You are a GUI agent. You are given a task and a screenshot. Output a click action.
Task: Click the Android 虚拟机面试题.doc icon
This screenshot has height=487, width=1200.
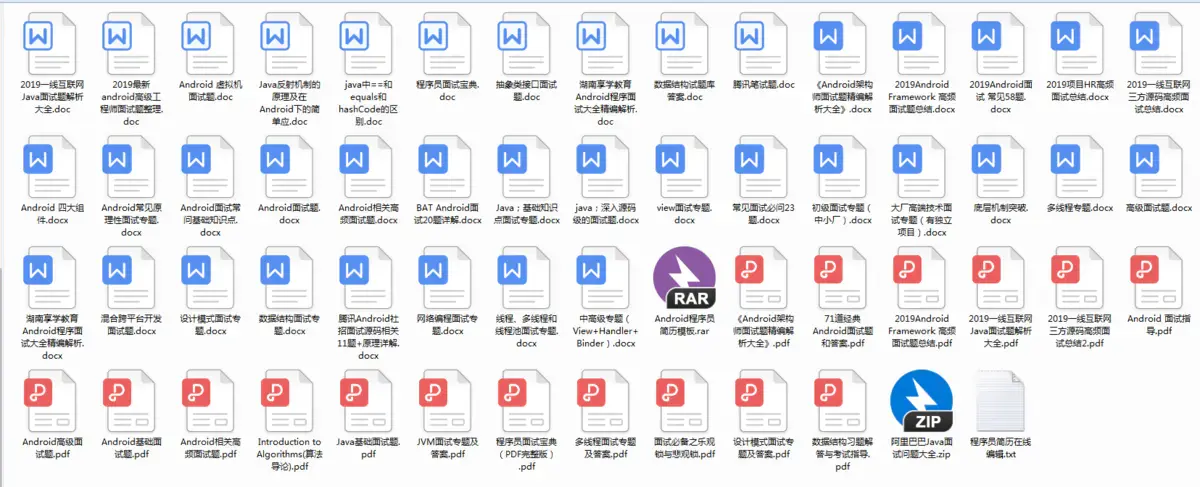[x=210, y=46]
